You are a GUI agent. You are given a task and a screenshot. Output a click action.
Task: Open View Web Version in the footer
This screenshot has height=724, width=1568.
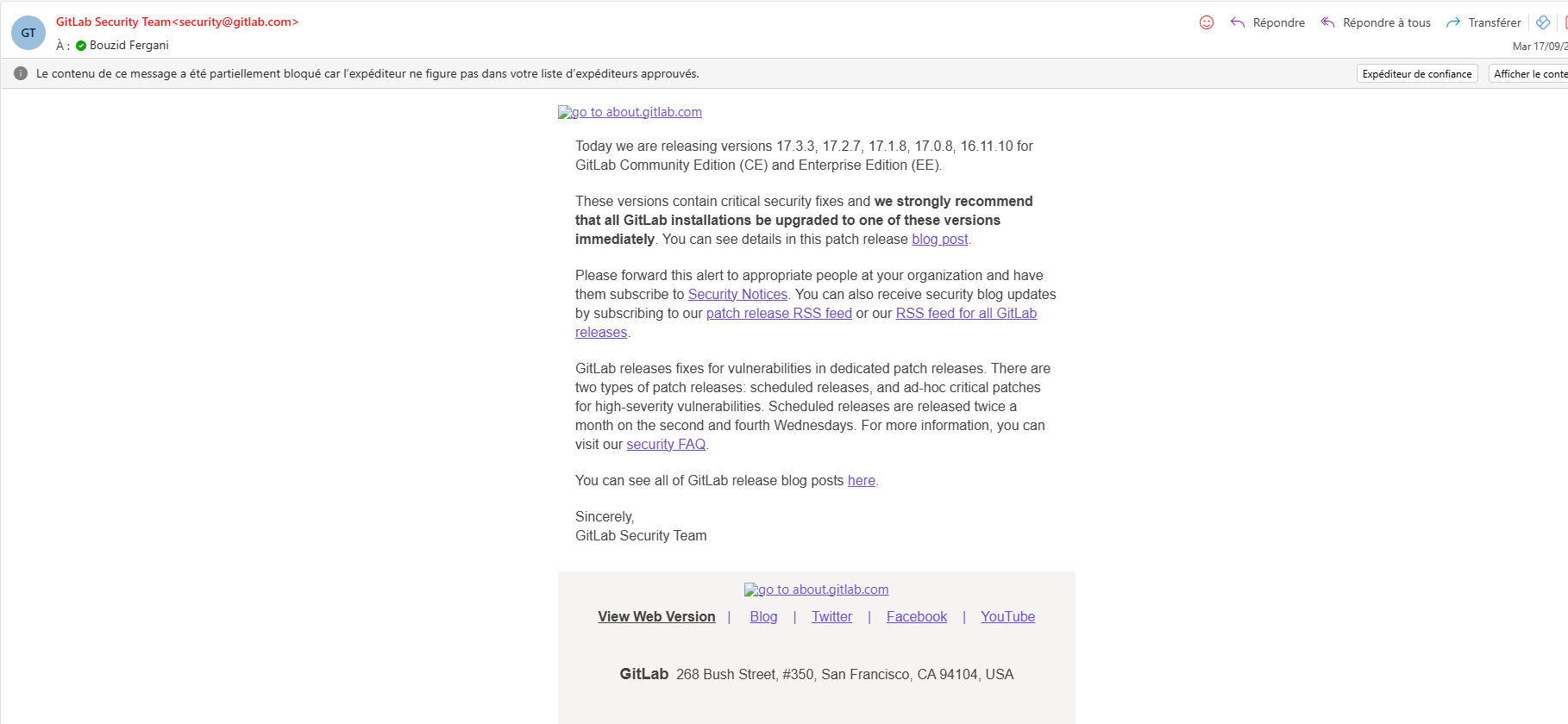pos(656,617)
